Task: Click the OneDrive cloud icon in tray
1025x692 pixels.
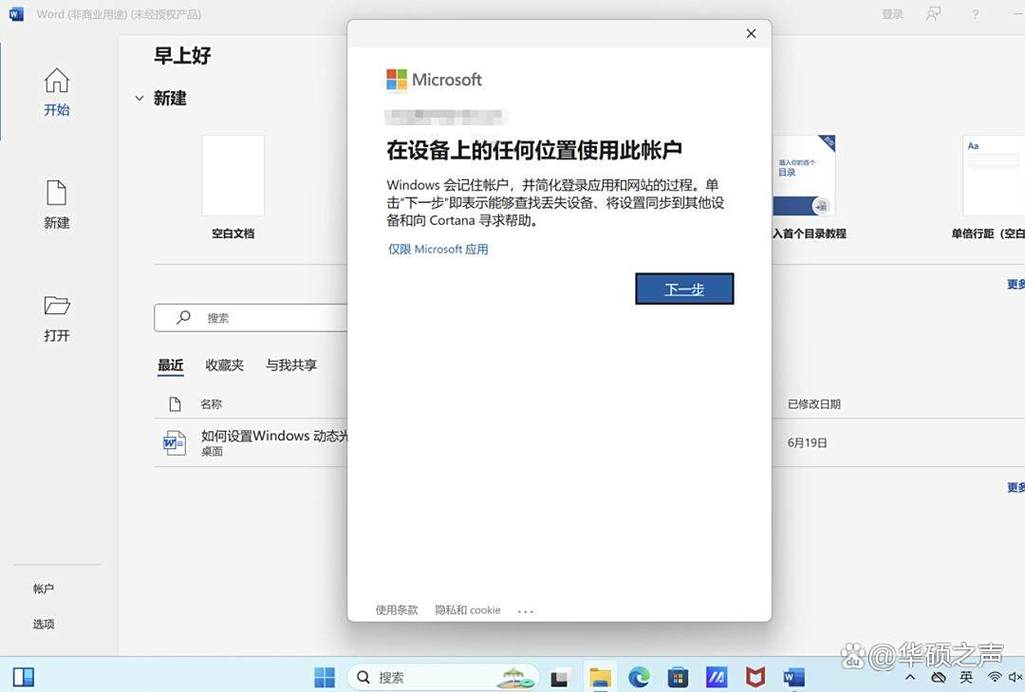Action: [938, 677]
